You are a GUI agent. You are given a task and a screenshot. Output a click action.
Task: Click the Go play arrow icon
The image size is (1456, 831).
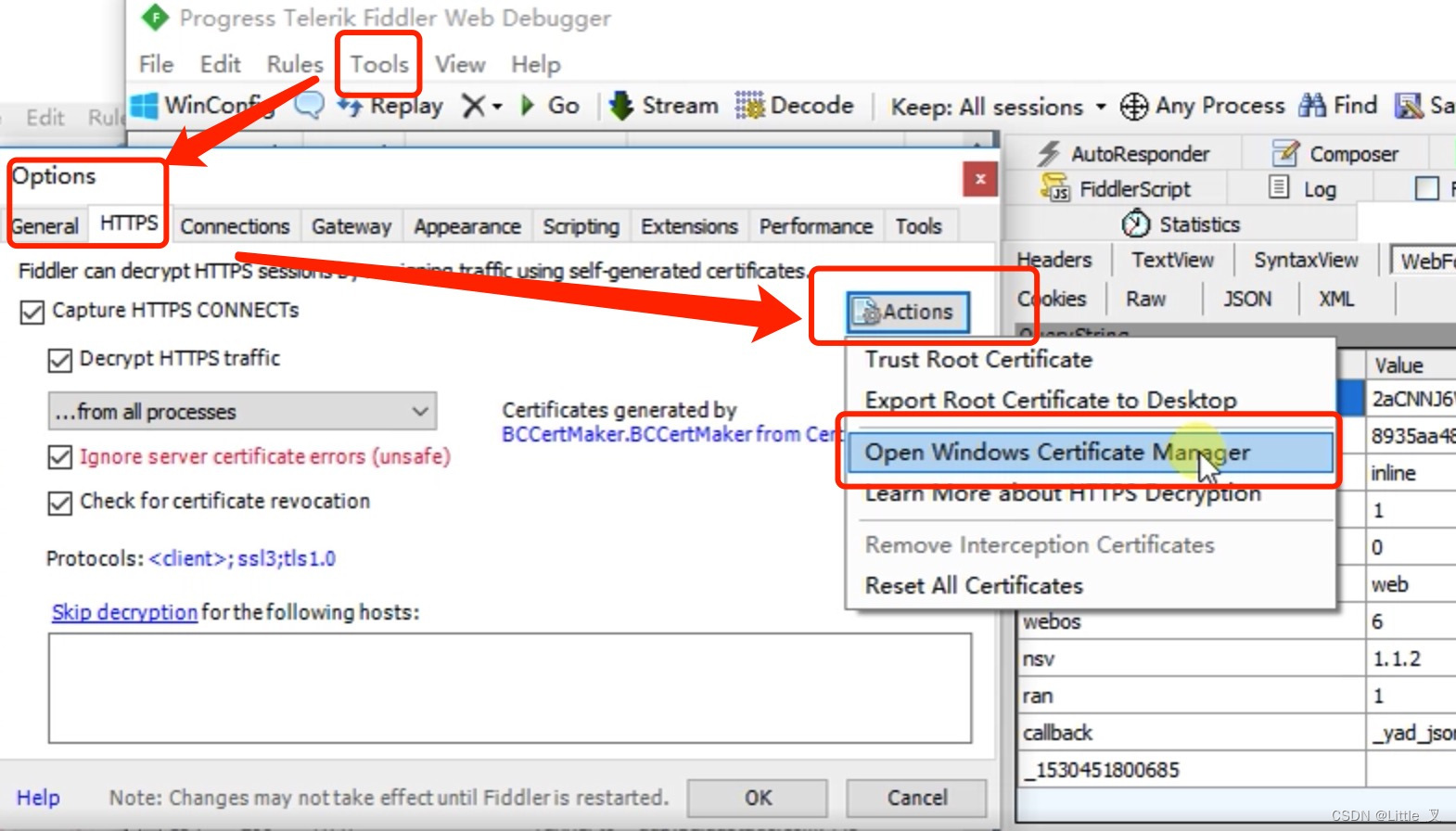point(528,106)
